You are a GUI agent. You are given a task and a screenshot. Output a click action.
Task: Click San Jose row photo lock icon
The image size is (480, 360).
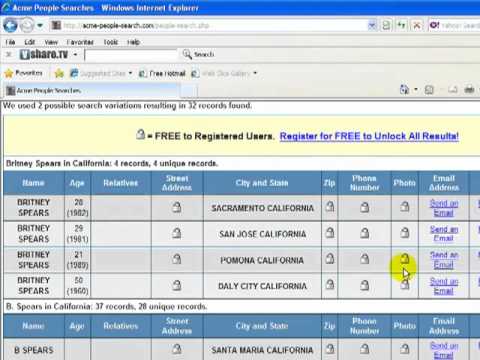[405, 232]
